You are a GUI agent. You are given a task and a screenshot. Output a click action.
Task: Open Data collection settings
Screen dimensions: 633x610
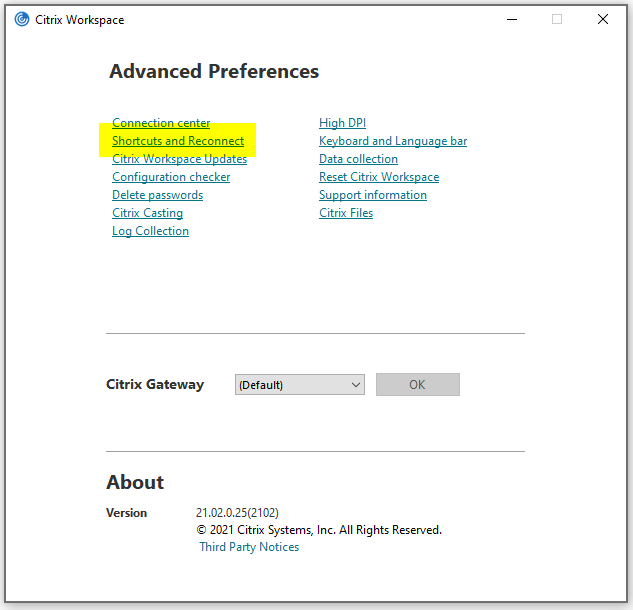tap(358, 159)
